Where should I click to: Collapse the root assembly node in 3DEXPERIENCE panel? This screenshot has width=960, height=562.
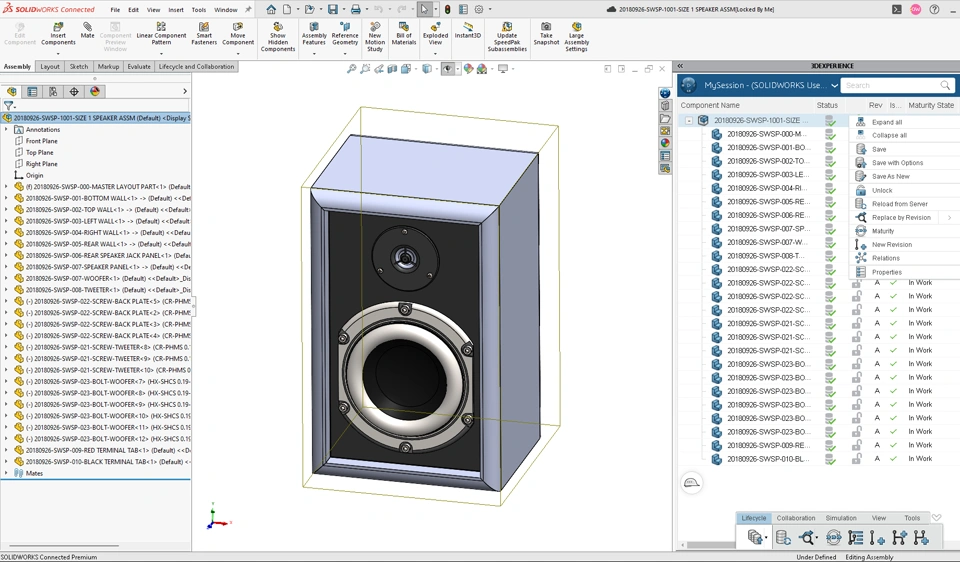689,120
